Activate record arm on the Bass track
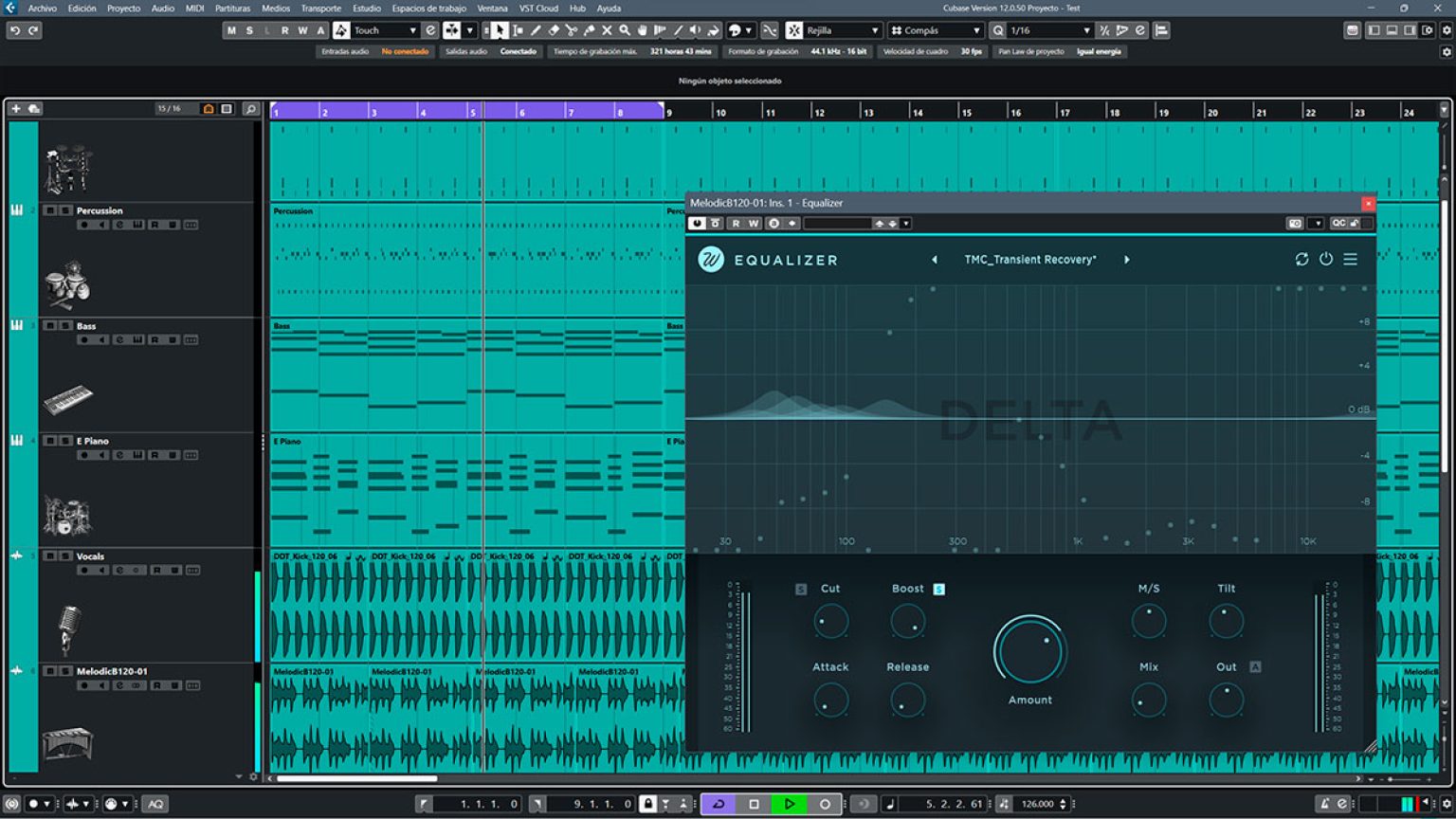 click(83, 339)
